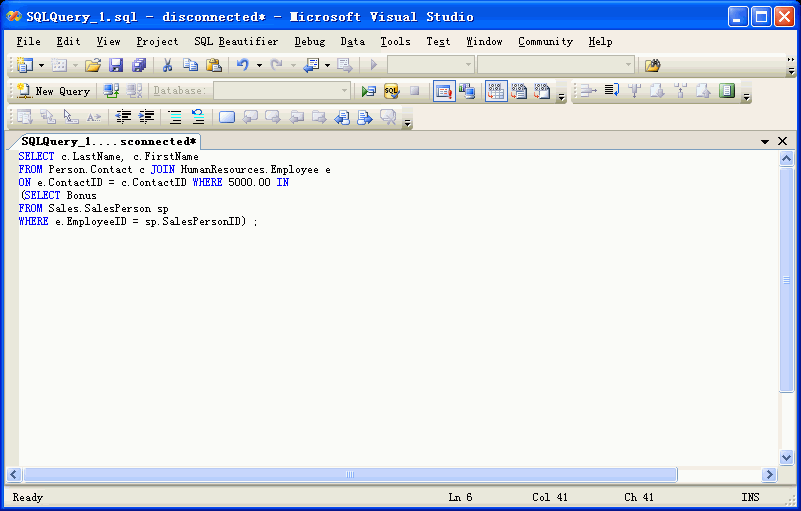Open the standard toolbar overflow options
Image resolution: width=801 pixels, height=511 pixels.
pos(791,65)
